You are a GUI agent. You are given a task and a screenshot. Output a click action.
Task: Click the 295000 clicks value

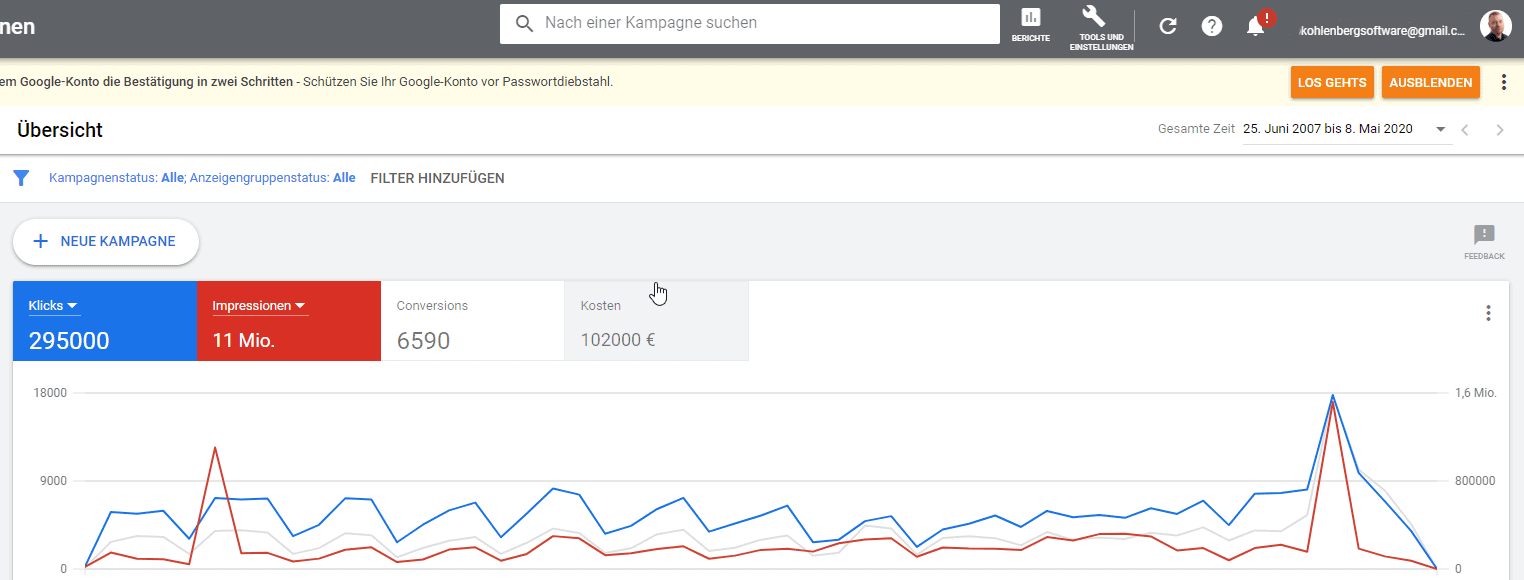(69, 341)
